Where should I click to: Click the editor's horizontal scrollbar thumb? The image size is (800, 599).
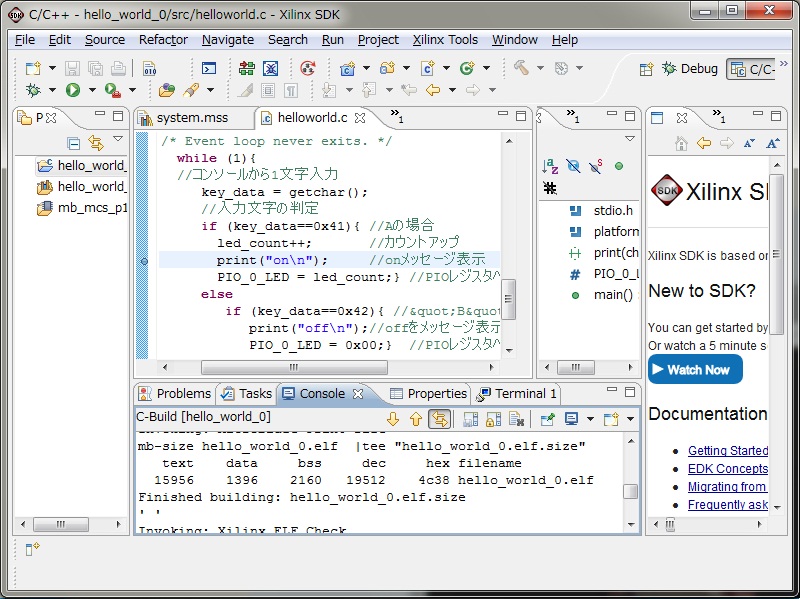click(294, 367)
